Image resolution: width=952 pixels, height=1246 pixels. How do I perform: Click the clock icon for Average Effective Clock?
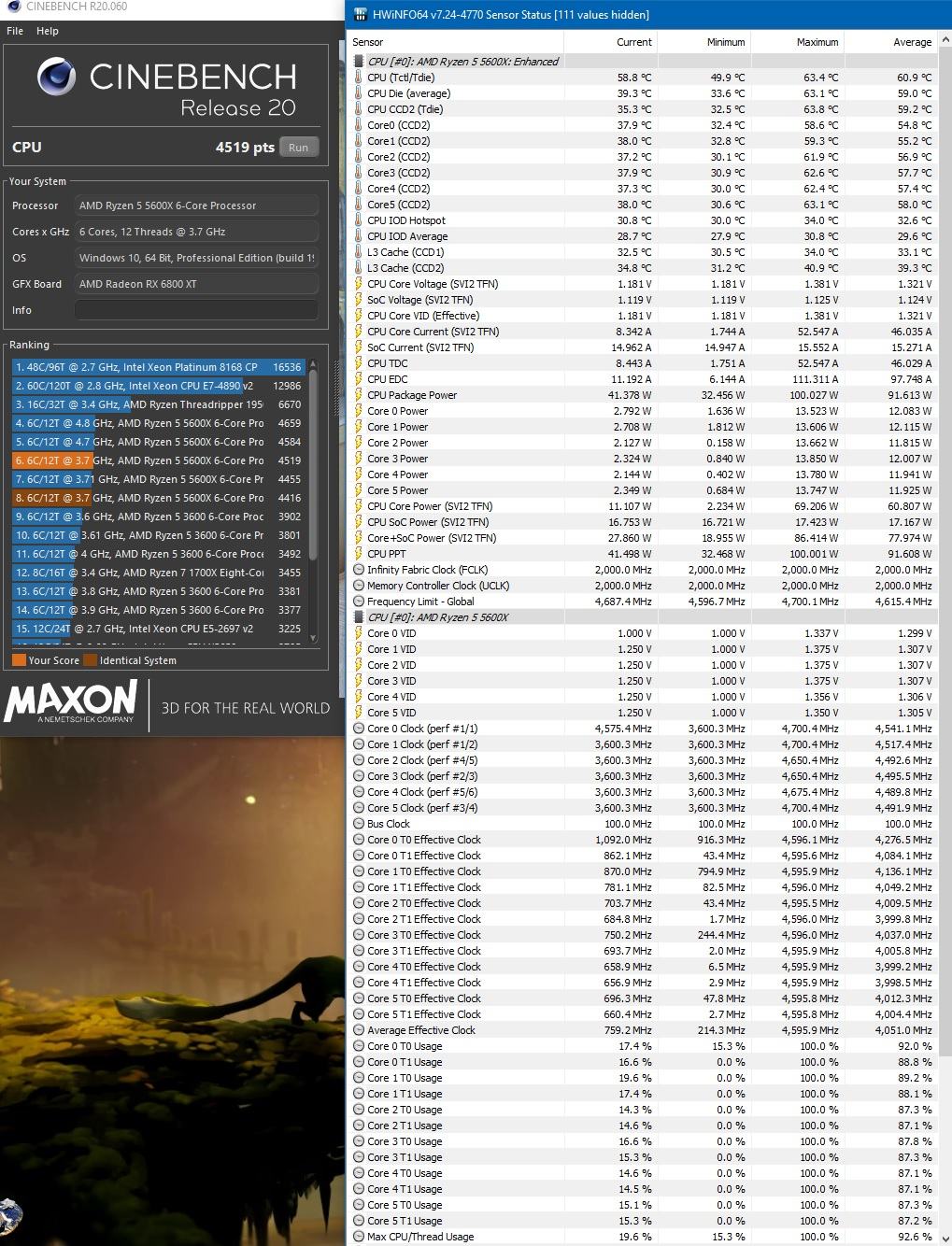359,1030
